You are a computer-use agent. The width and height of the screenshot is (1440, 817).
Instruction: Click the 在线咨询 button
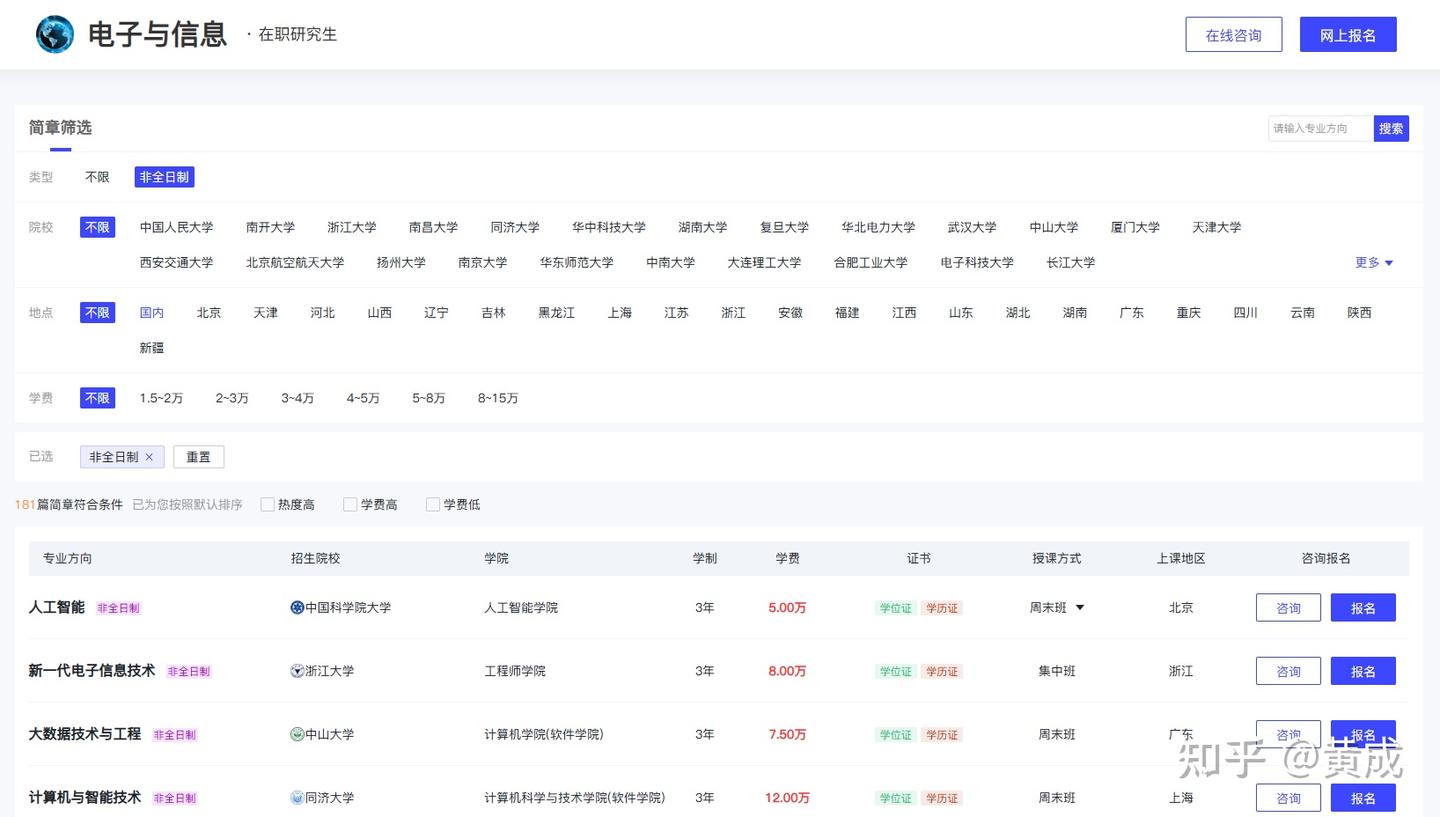[x=1234, y=35]
